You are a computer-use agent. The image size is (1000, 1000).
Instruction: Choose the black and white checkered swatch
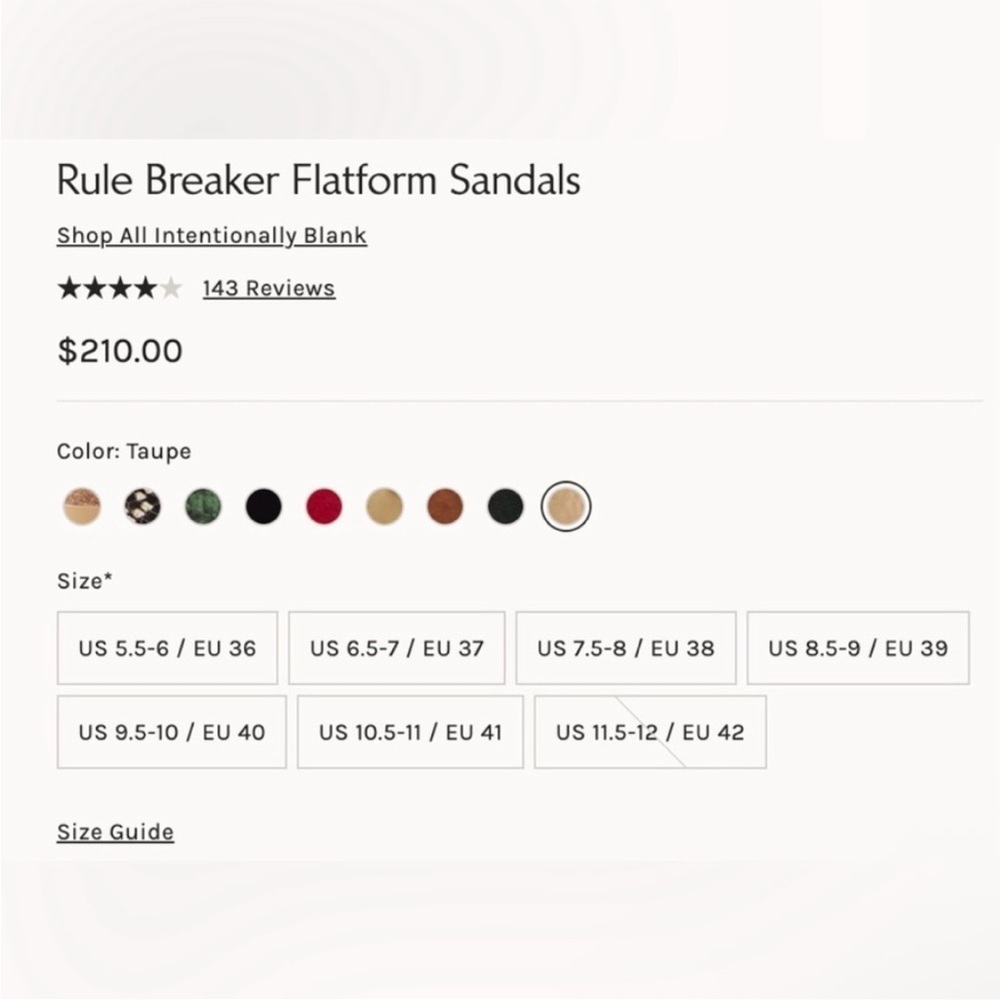142,506
